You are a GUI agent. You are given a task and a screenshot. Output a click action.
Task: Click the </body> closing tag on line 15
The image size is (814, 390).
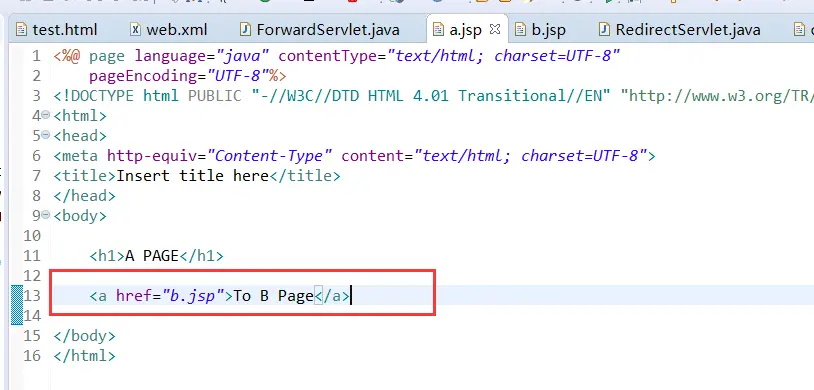point(84,335)
